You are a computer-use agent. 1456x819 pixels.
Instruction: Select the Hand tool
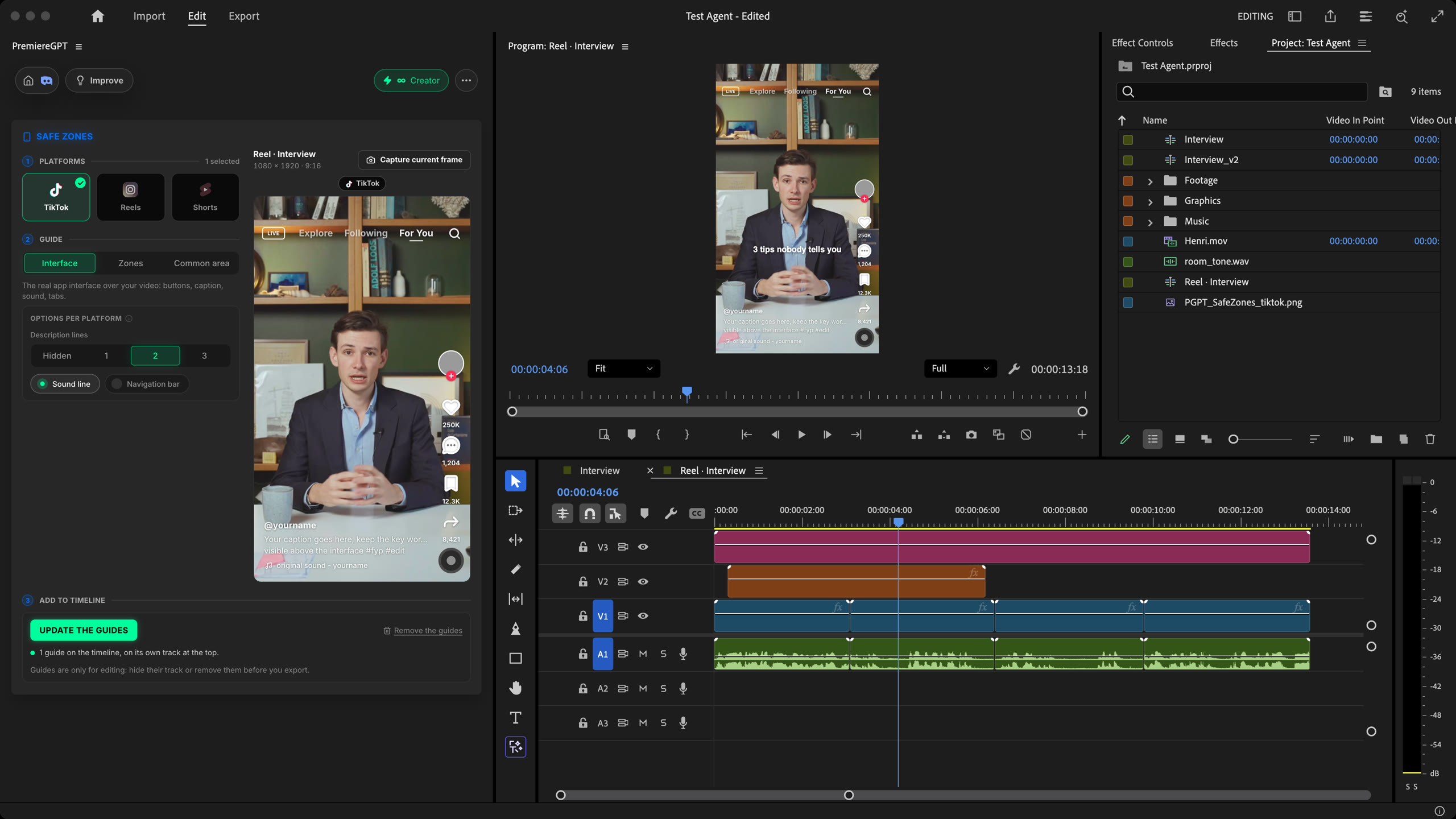[x=515, y=688]
